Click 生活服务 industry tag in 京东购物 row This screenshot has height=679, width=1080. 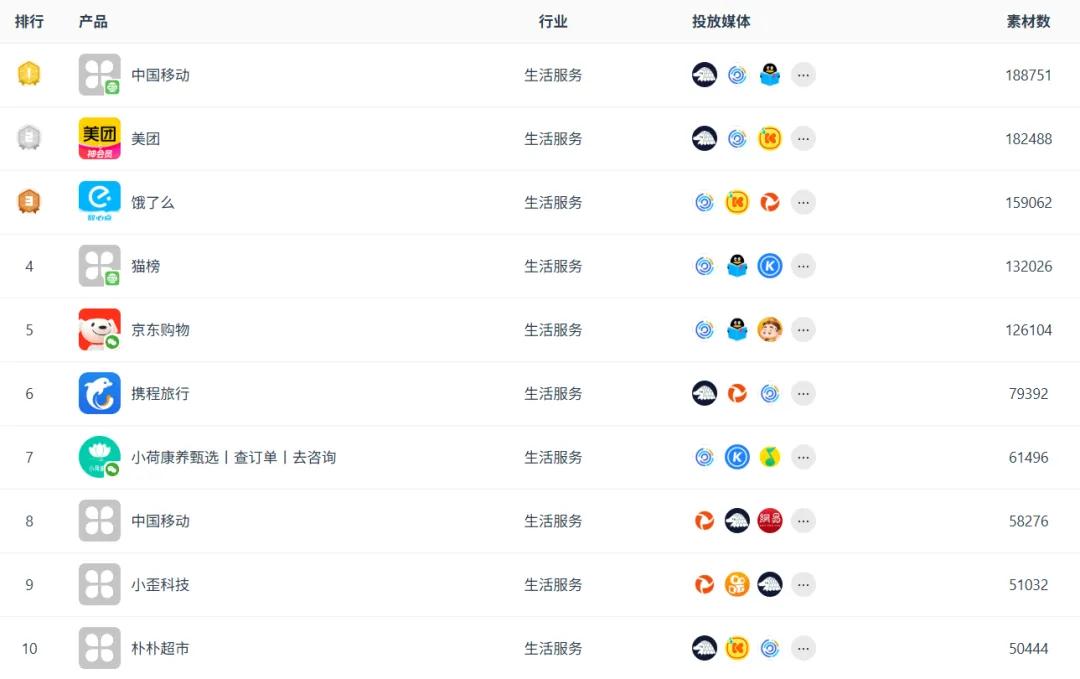click(553, 330)
